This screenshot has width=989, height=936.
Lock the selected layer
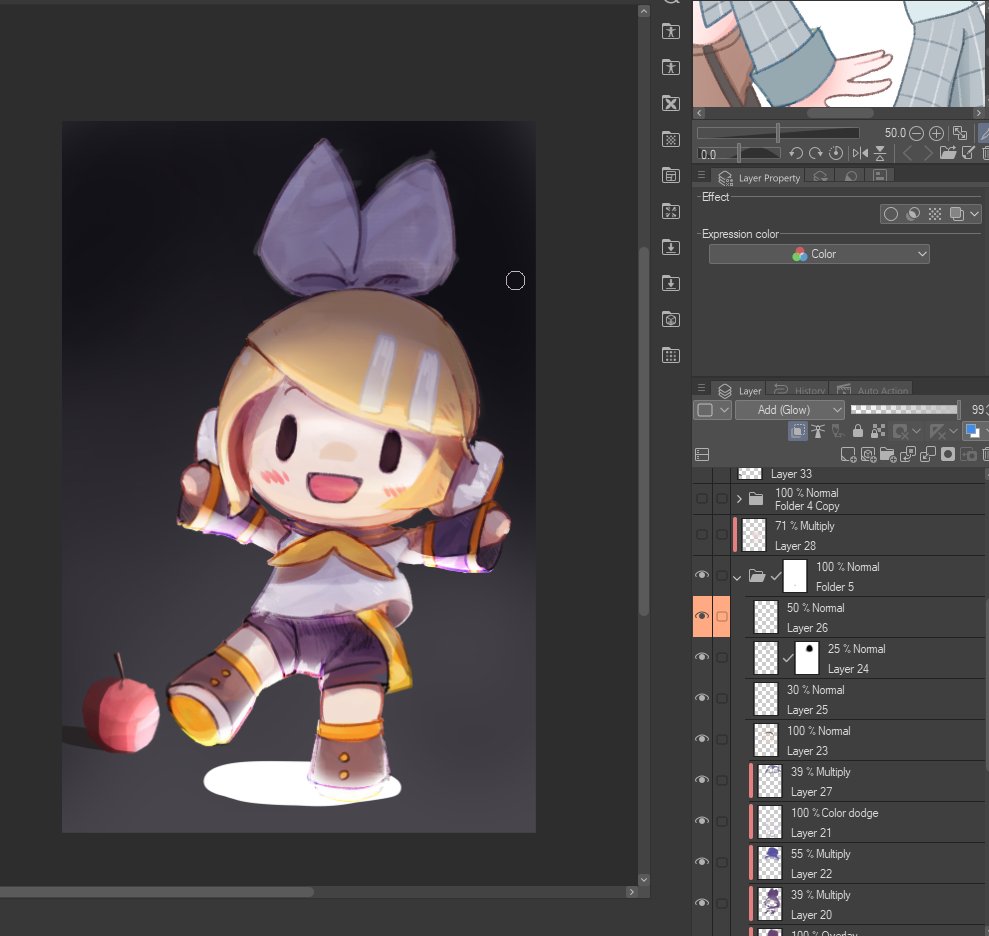coord(858,431)
